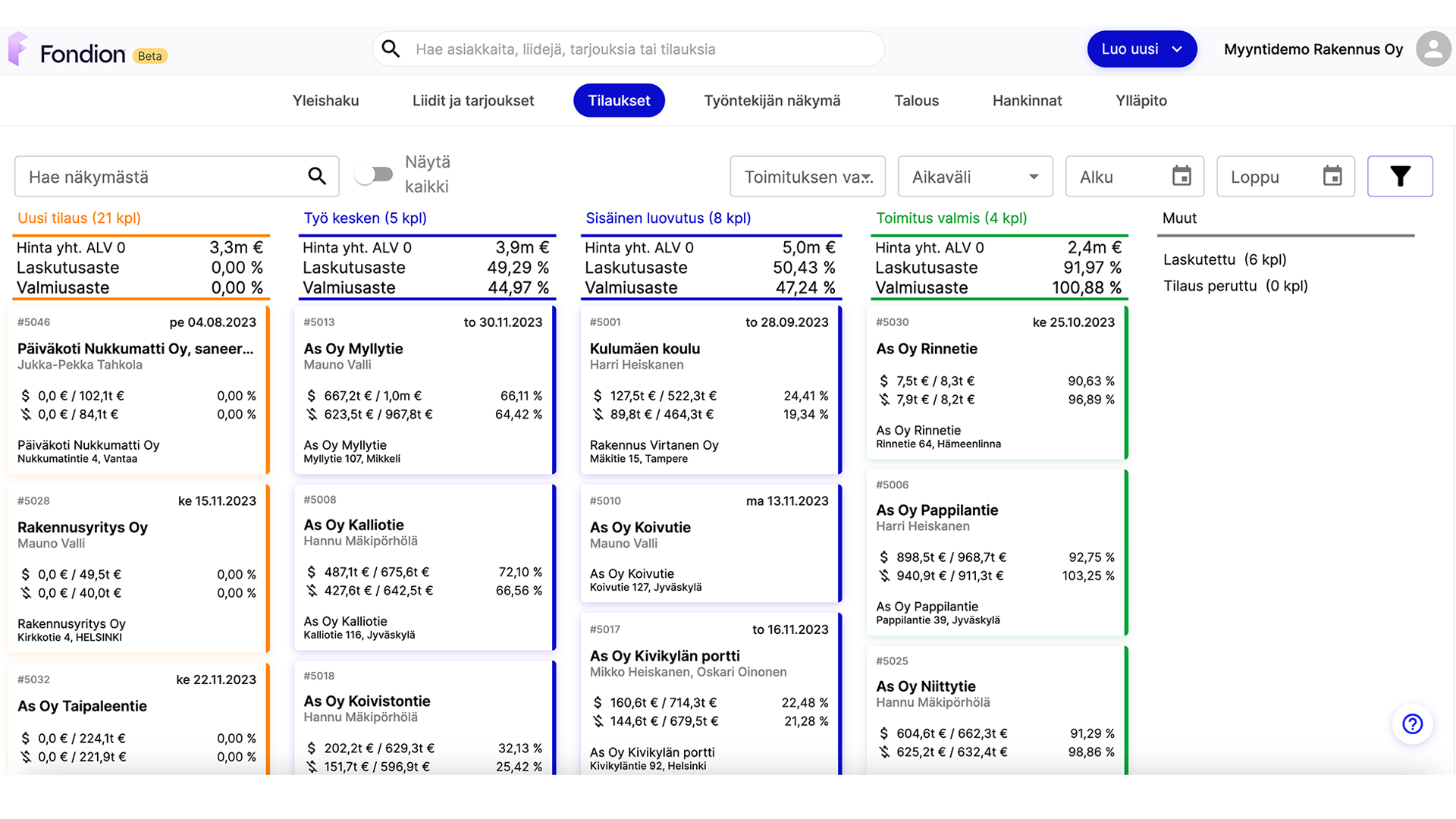Open the Toimituksen vaihe dropdown

(808, 177)
